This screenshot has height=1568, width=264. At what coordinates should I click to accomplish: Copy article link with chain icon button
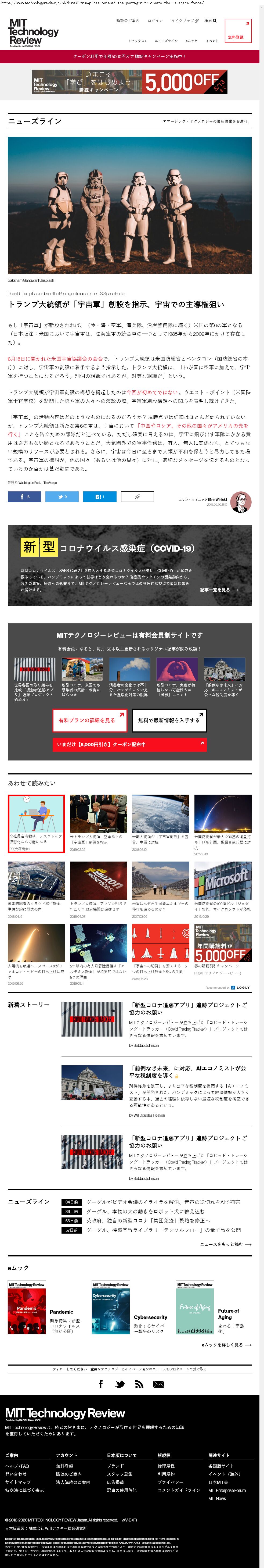click(138, 497)
